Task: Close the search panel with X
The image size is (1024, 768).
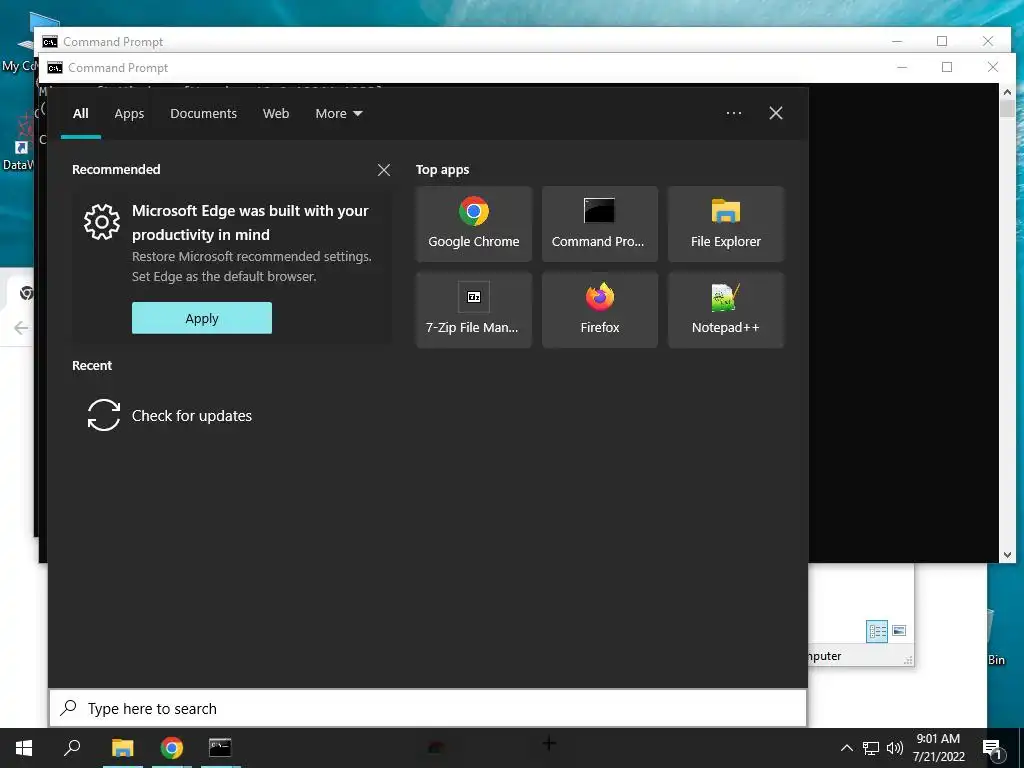Action: coord(776,113)
